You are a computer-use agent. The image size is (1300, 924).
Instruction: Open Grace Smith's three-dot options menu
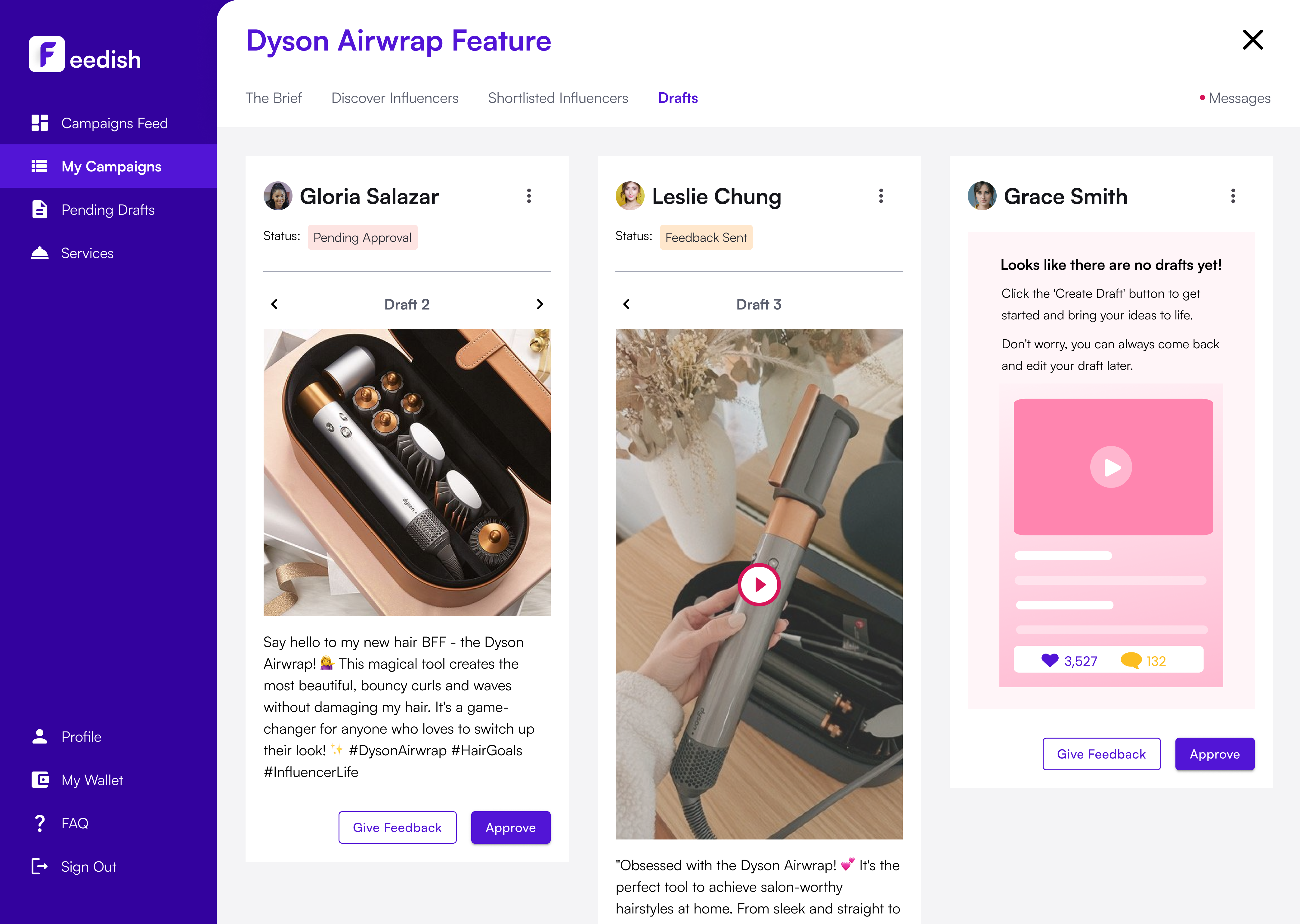(x=1233, y=196)
